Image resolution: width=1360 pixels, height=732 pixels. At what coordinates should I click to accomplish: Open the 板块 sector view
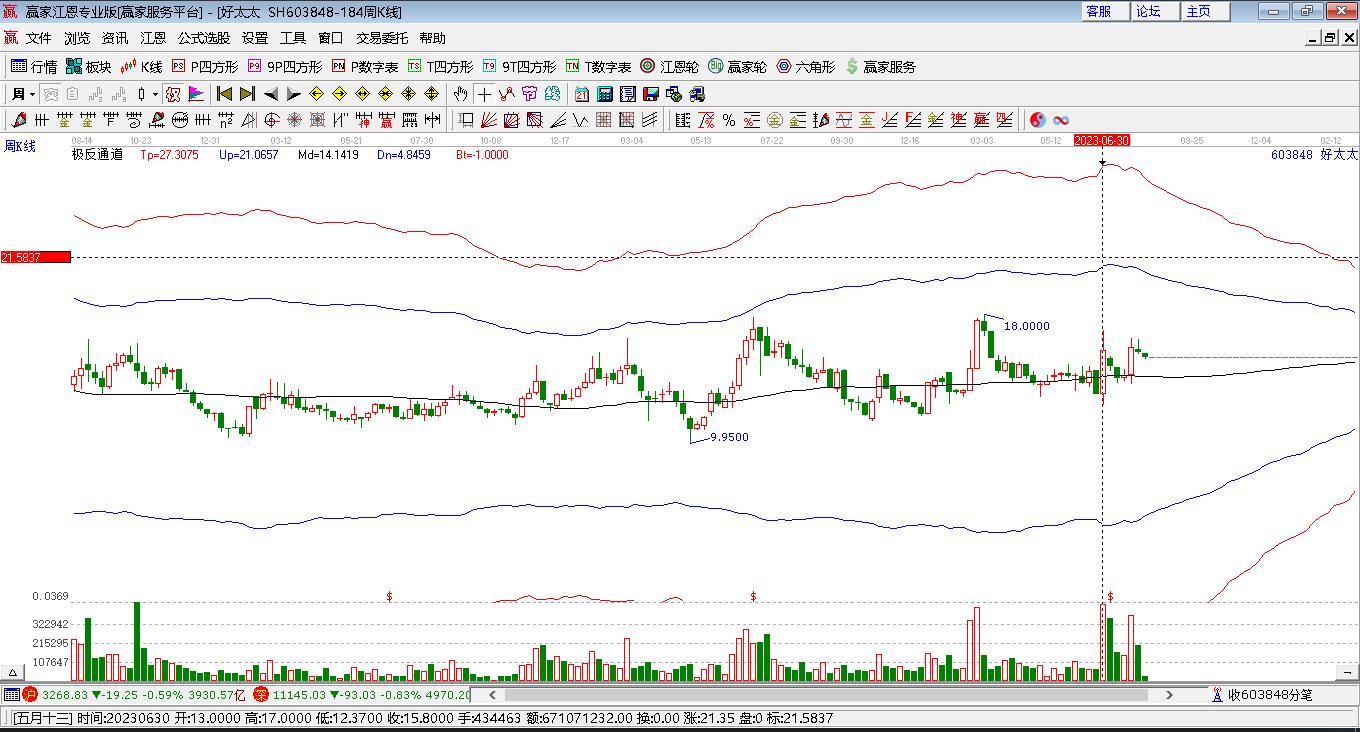pyautogui.click(x=89, y=67)
